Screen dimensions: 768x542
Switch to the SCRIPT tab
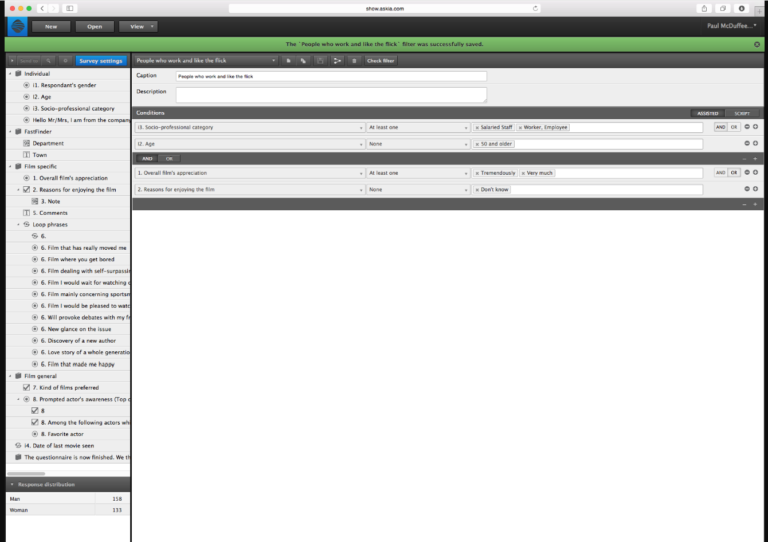(x=742, y=113)
